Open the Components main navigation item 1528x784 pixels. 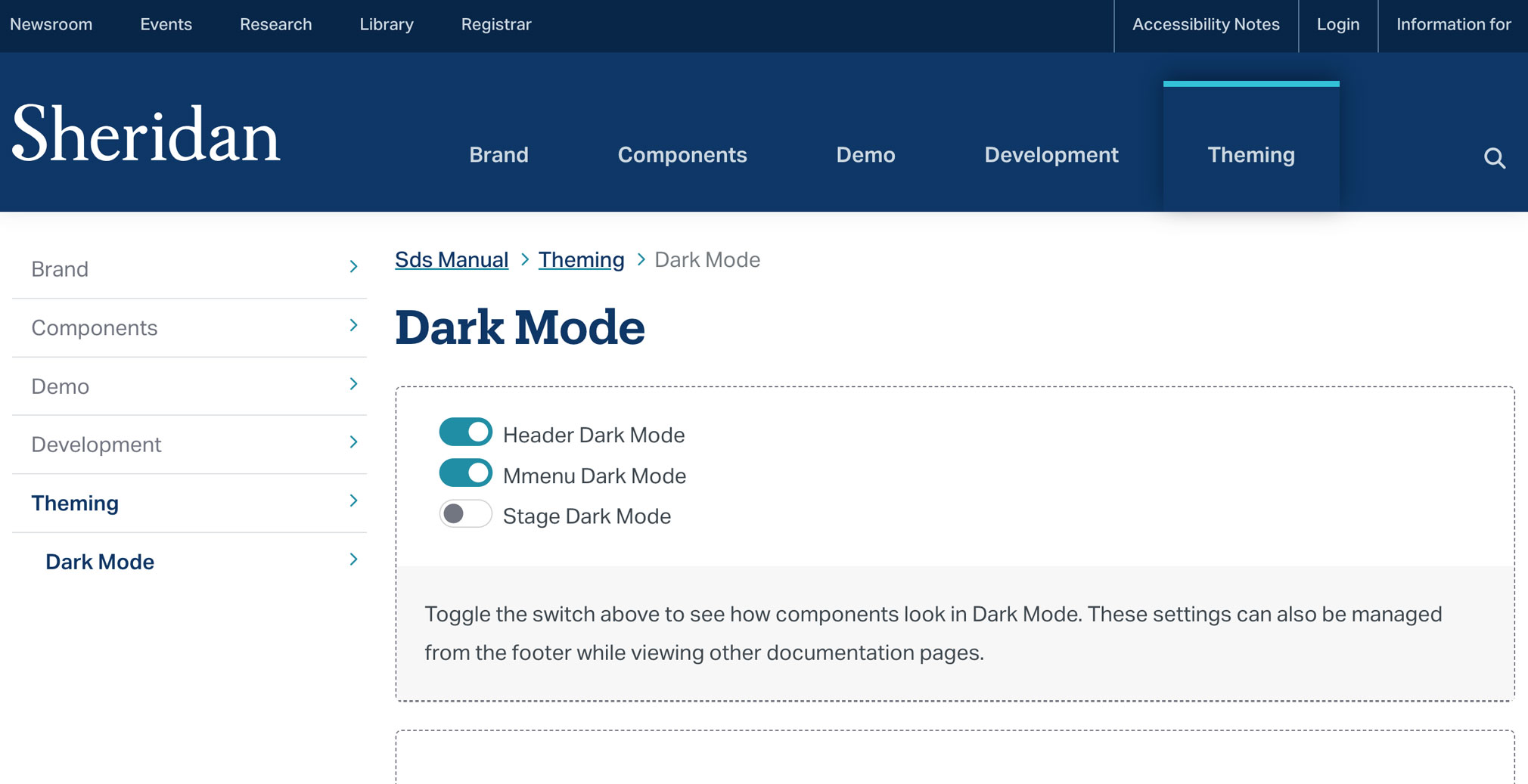(682, 155)
